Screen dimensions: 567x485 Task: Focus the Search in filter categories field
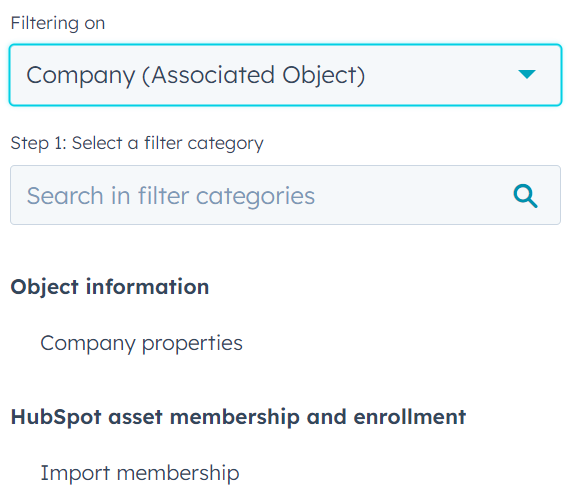pyautogui.click(x=285, y=195)
